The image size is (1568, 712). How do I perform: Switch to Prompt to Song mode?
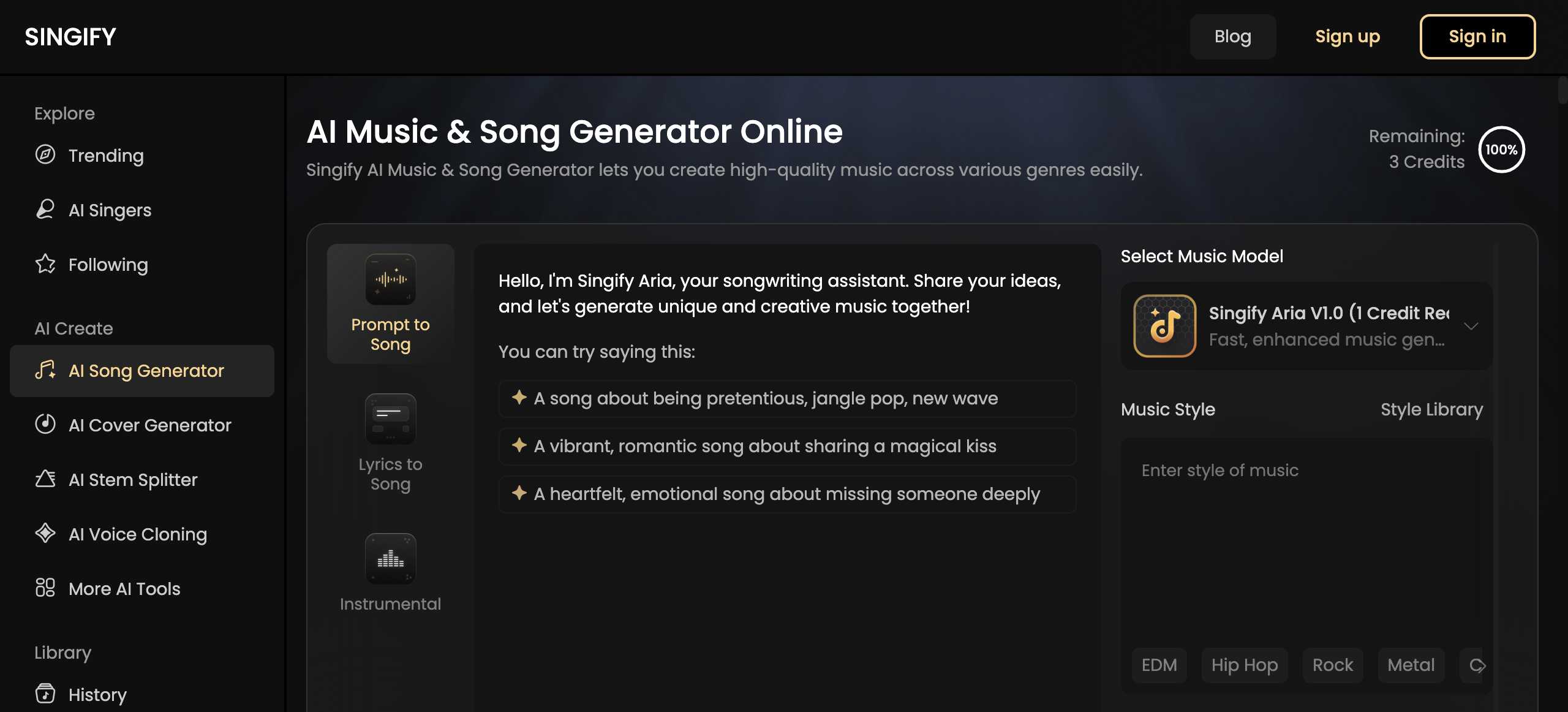tap(390, 304)
